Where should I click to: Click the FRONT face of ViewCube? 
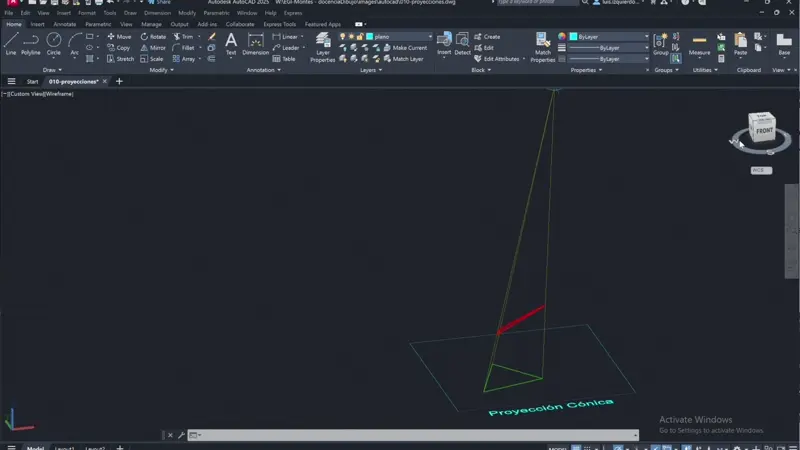pos(764,131)
